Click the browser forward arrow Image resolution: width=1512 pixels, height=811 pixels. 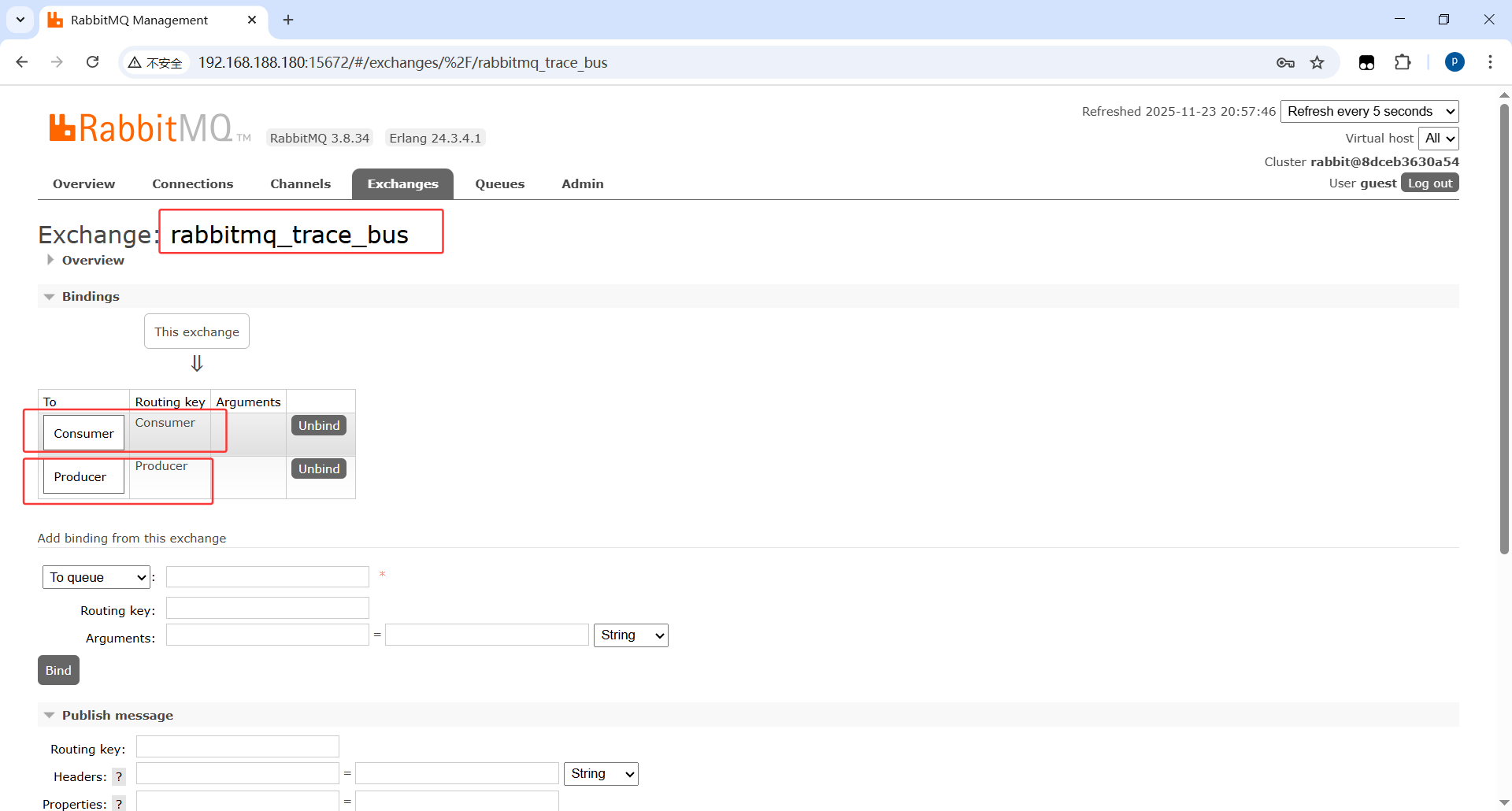(x=57, y=62)
